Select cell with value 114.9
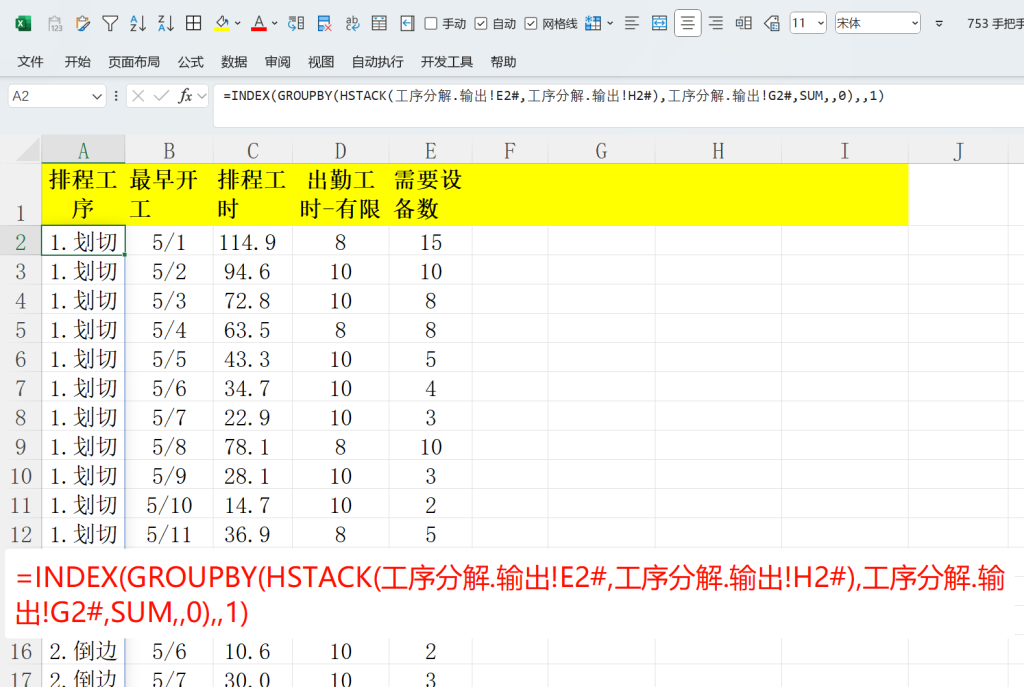 click(253, 242)
